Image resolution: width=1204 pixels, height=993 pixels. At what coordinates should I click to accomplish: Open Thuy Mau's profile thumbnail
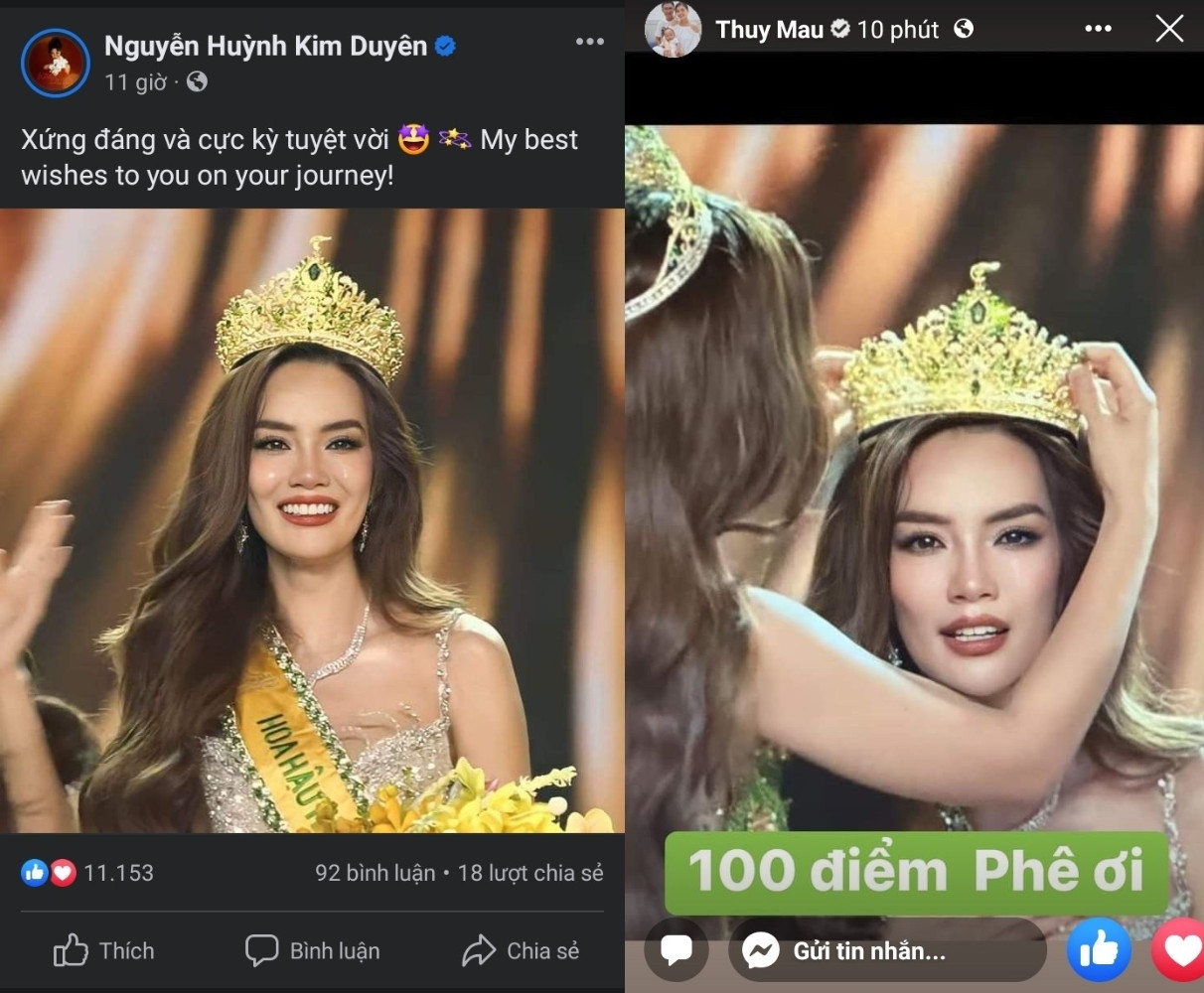674,30
